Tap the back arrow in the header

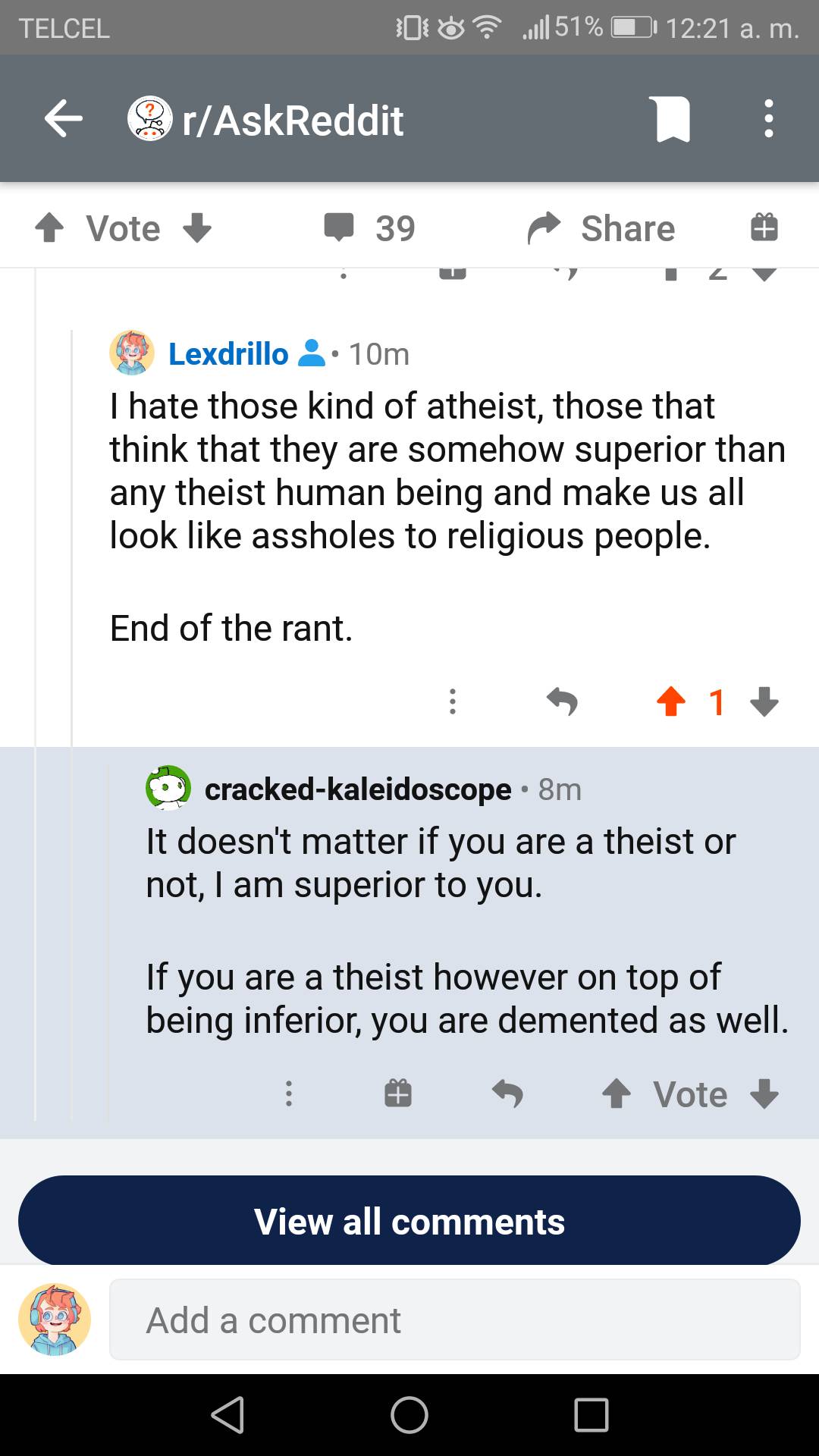(62, 118)
